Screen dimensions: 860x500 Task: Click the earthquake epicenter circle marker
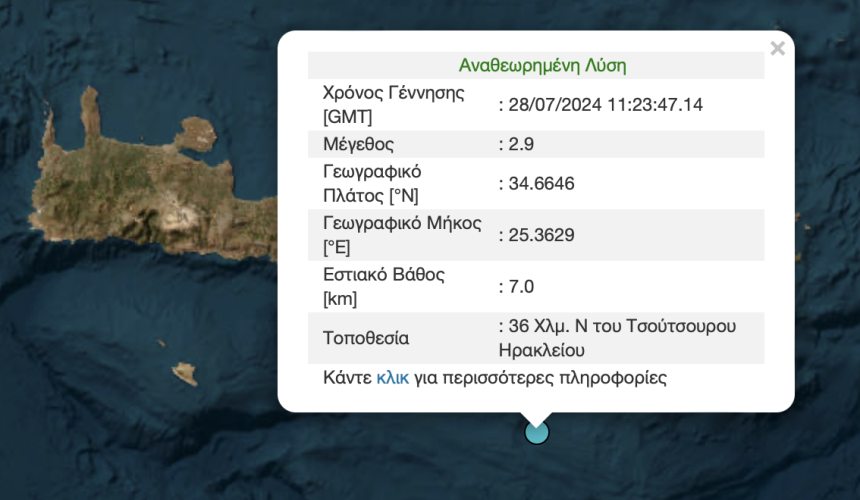coord(537,432)
